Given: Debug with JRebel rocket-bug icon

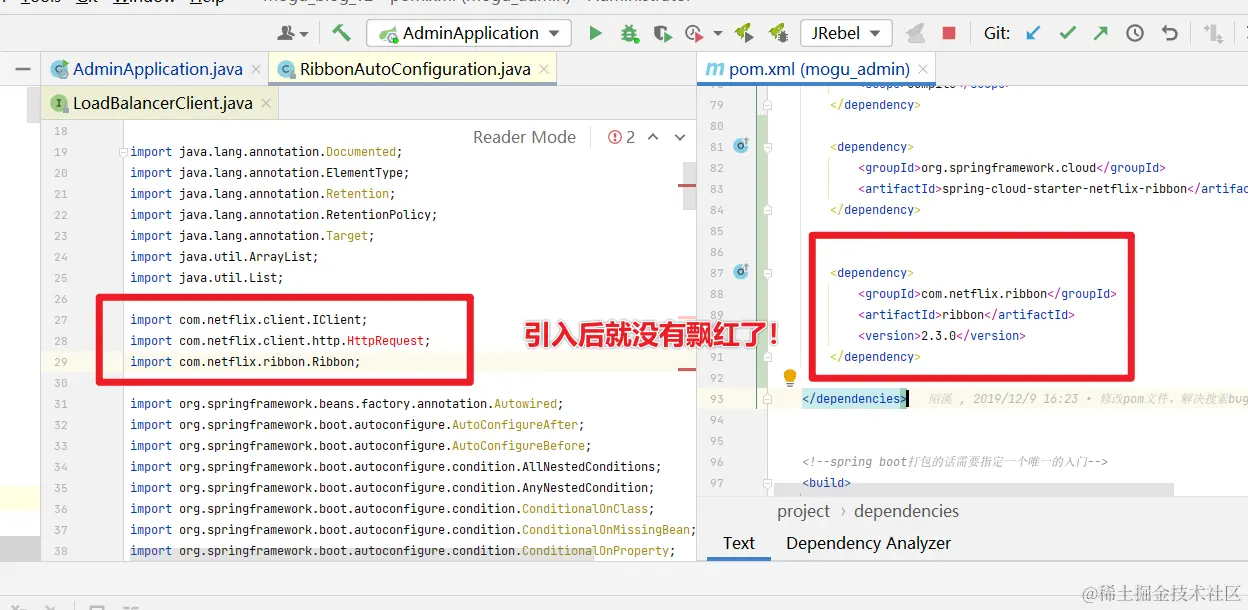Looking at the screenshot, I should 777,33.
